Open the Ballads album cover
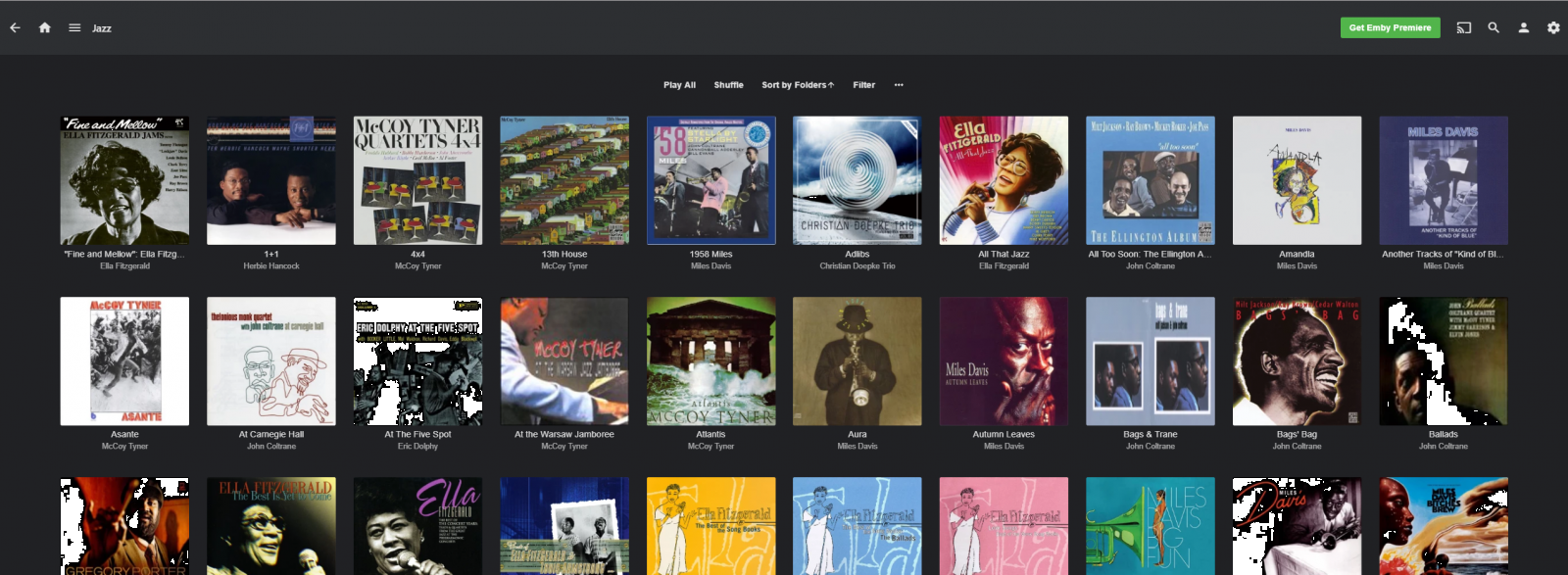 (1444, 361)
